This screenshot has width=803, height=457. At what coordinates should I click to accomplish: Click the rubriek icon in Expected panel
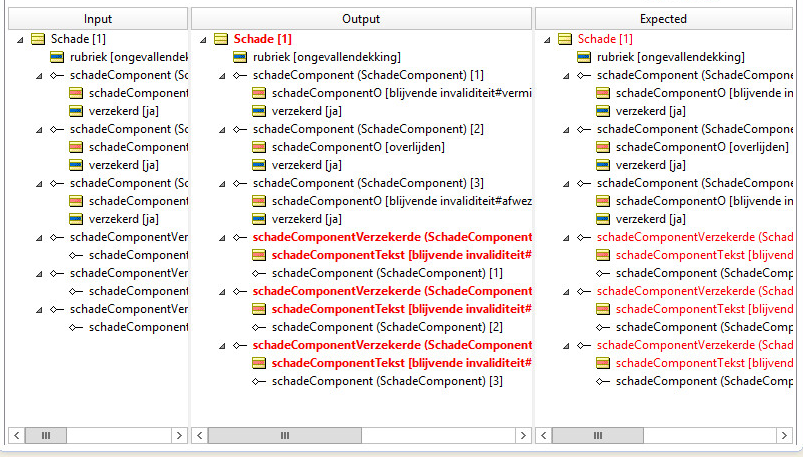[584, 57]
